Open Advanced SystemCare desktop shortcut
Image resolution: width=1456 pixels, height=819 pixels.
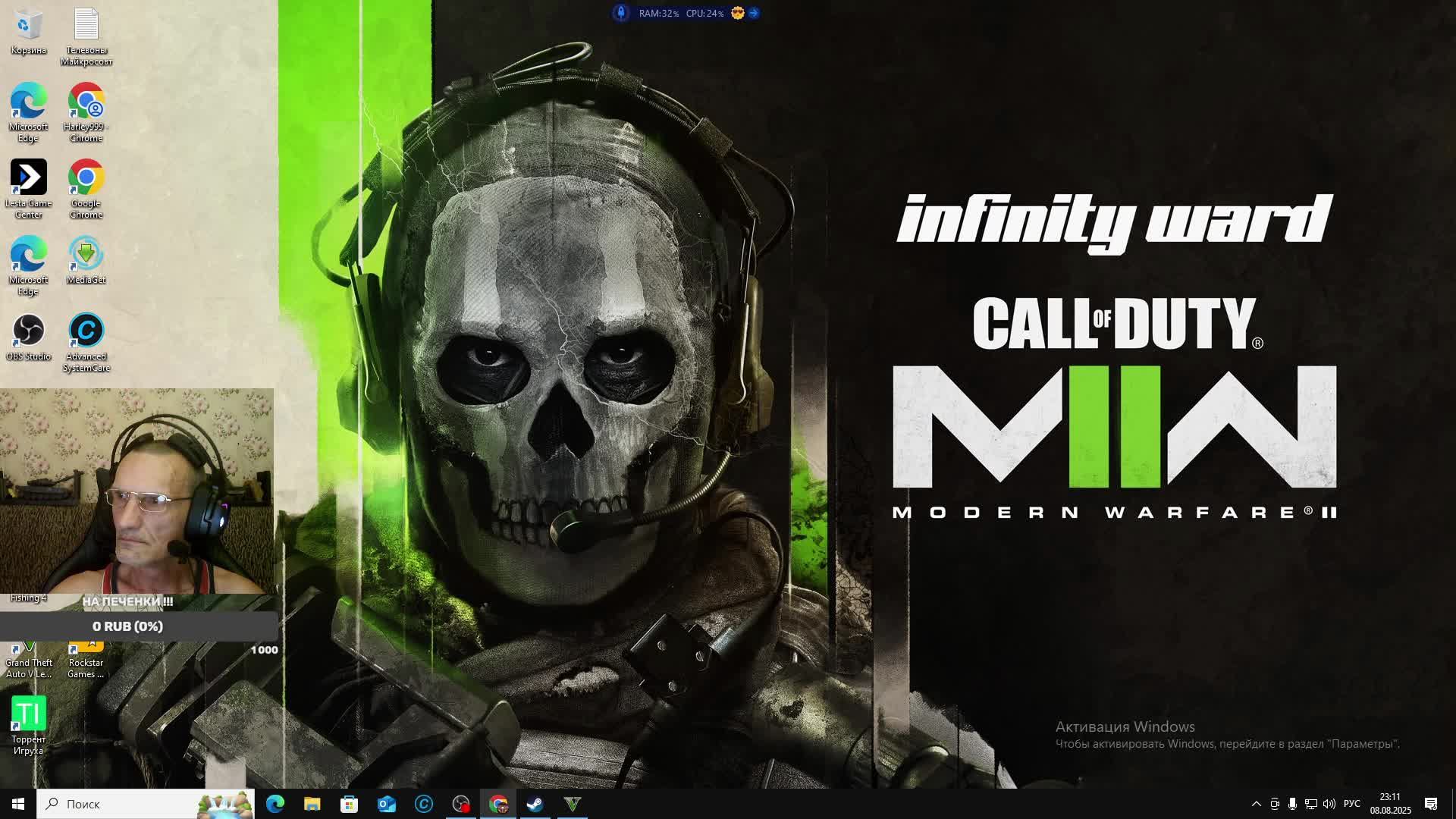(x=86, y=331)
